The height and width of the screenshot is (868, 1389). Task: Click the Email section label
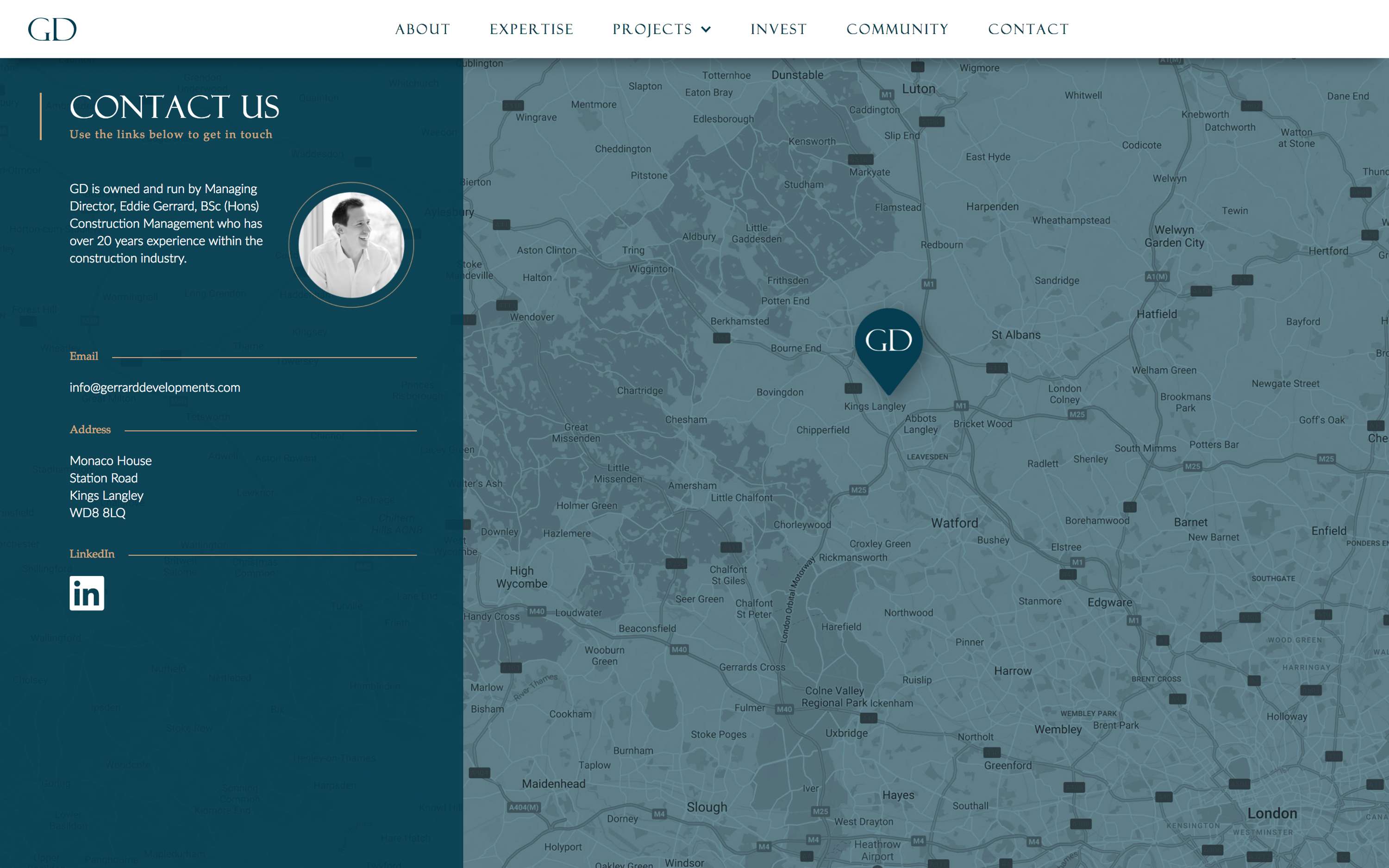point(84,356)
